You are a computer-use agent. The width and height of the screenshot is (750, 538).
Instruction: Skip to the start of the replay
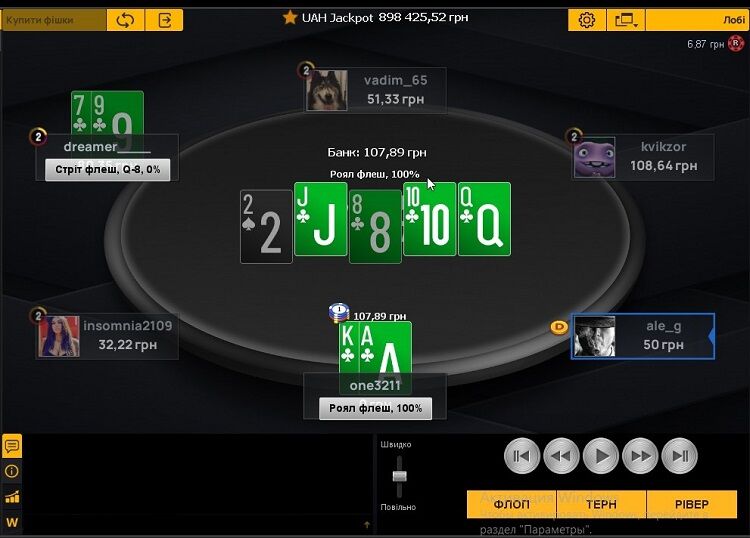(x=522, y=456)
